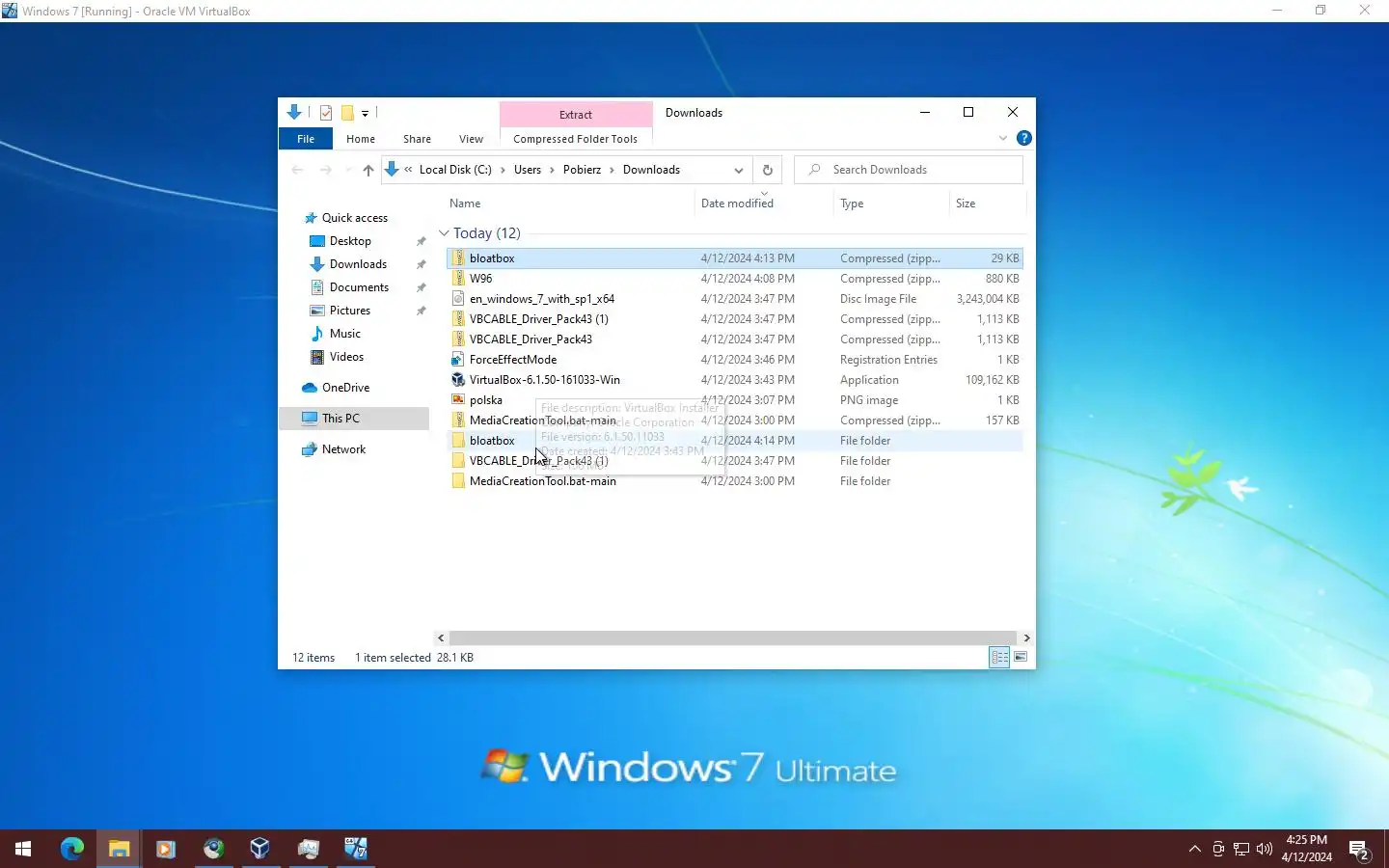Select the bloatbox zip file icon
Image resolution: width=1389 pixels, height=868 pixels.
tap(458, 258)
